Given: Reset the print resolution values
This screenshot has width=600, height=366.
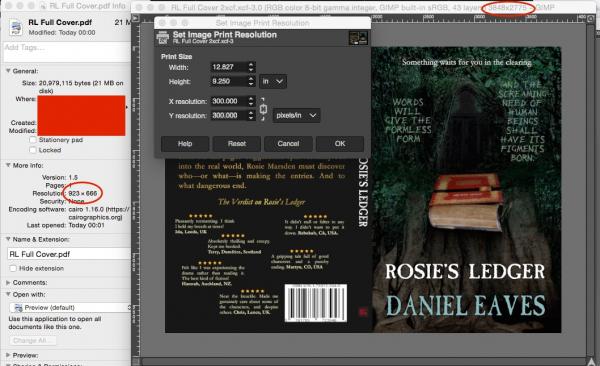Looking at the screenshot, I should (237, 144).
